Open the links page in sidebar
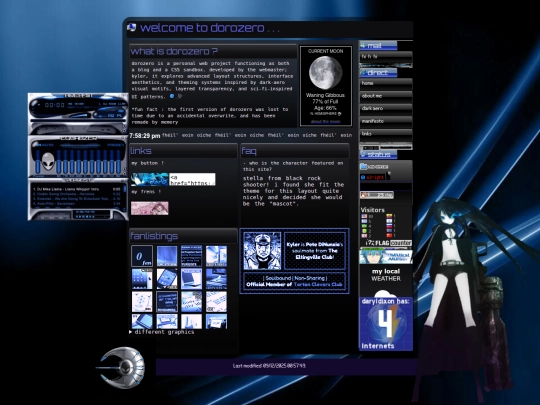This screenshot has width=540, height=405. tap(386, 134)
